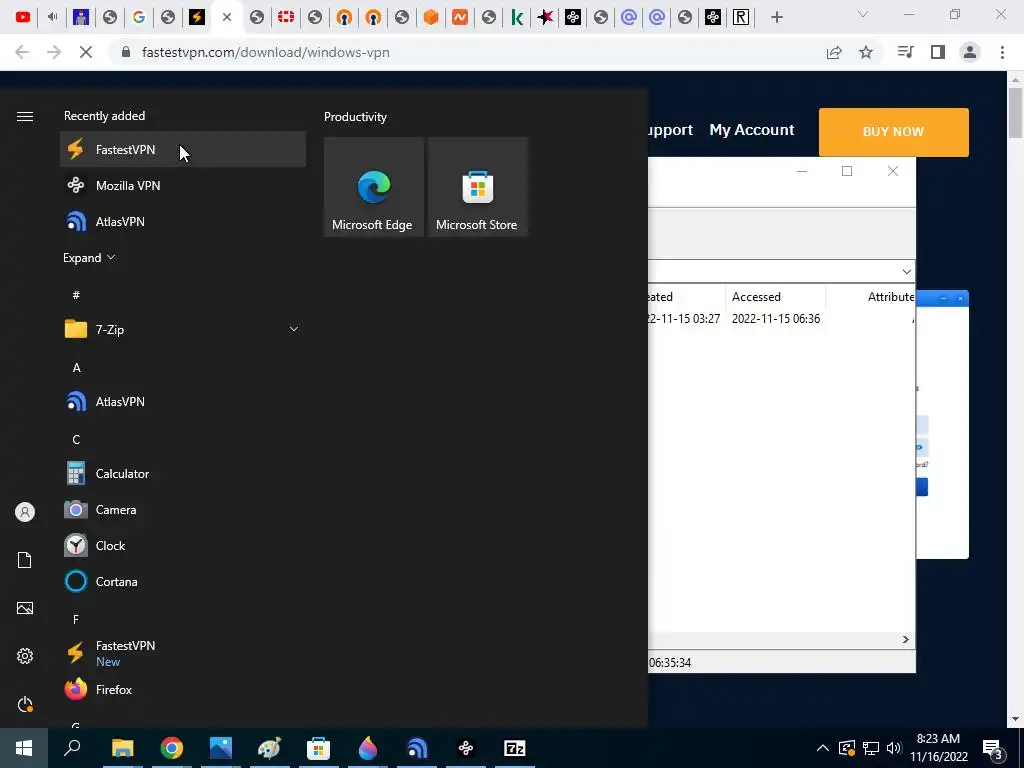Launch Firefox from the Start menu

click(x=183, y=689)
